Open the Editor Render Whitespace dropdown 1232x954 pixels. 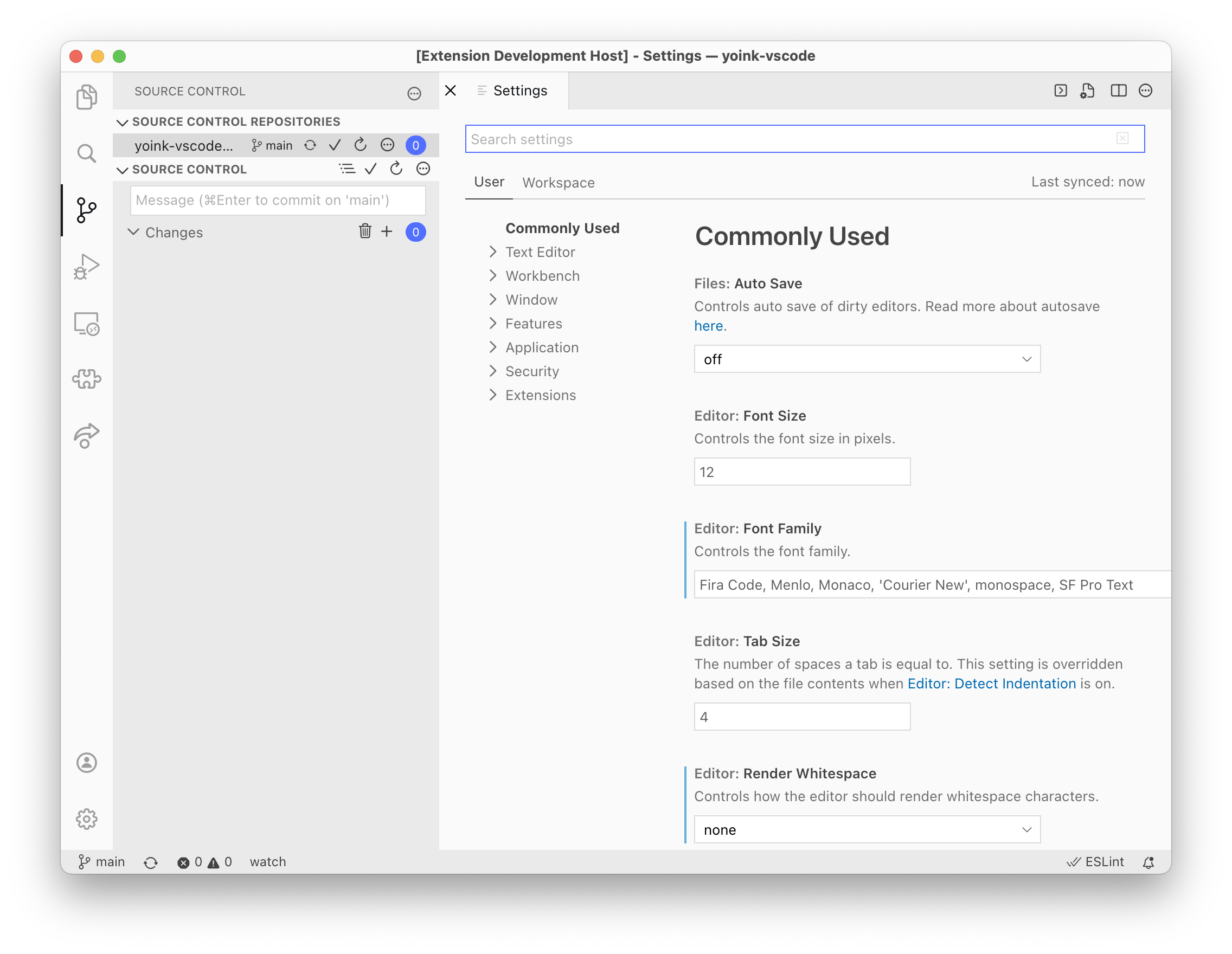pyautogui.click(x=866, y=829)
